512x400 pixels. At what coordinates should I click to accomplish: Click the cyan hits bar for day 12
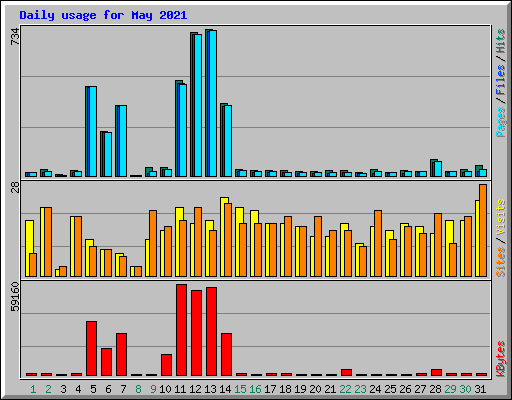pyautogui.click(x=198, y=105)
